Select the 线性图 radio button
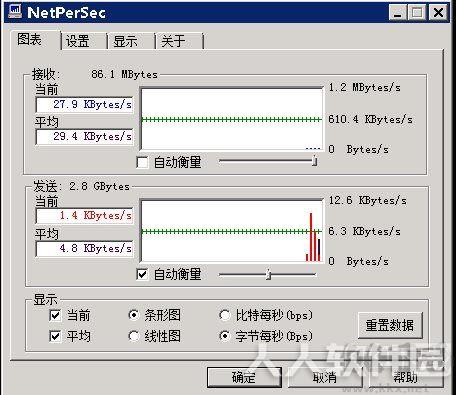The image size is (456, 395). (134, 336)
